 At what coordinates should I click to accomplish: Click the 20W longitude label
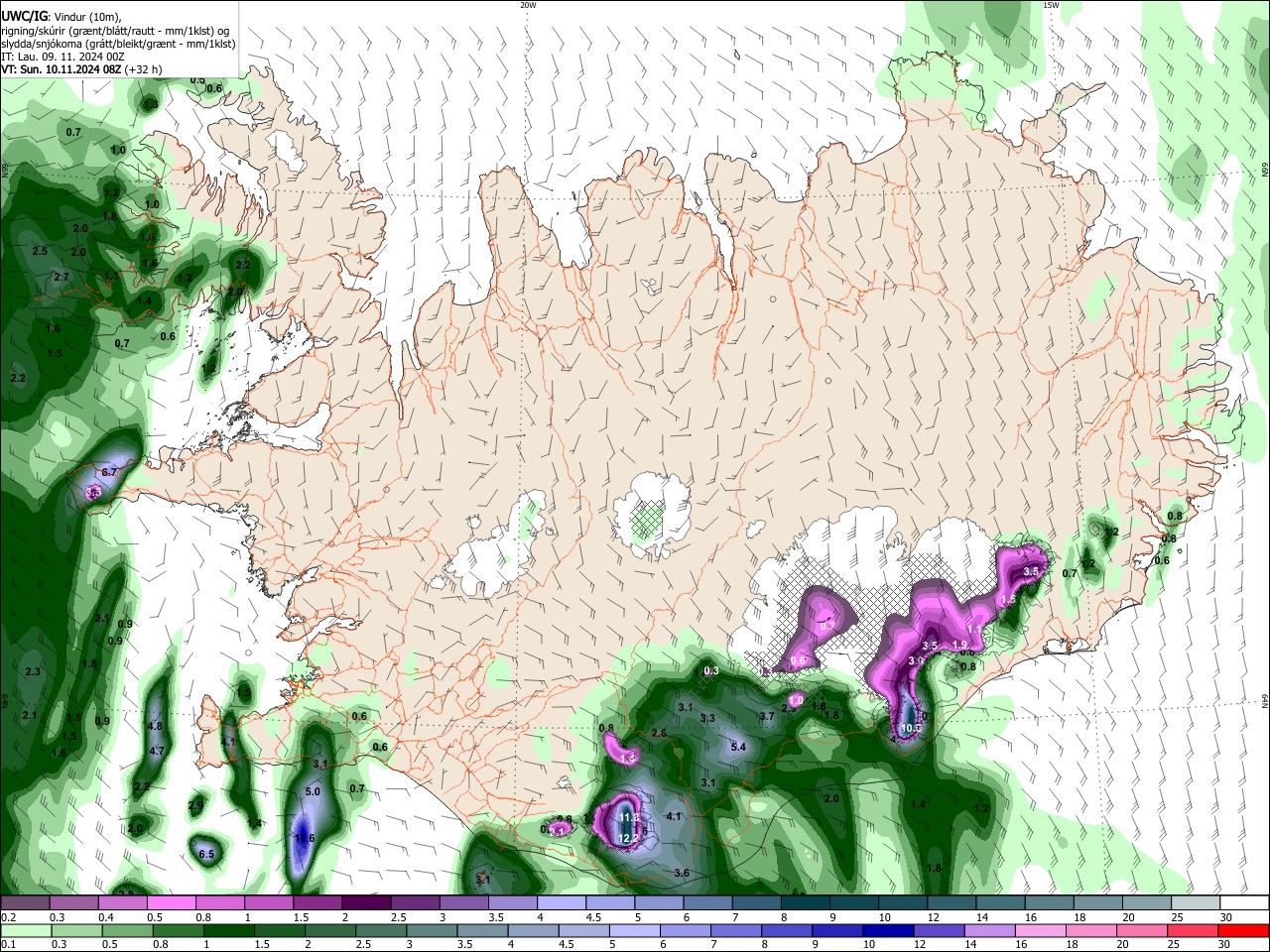coord(528,5)
